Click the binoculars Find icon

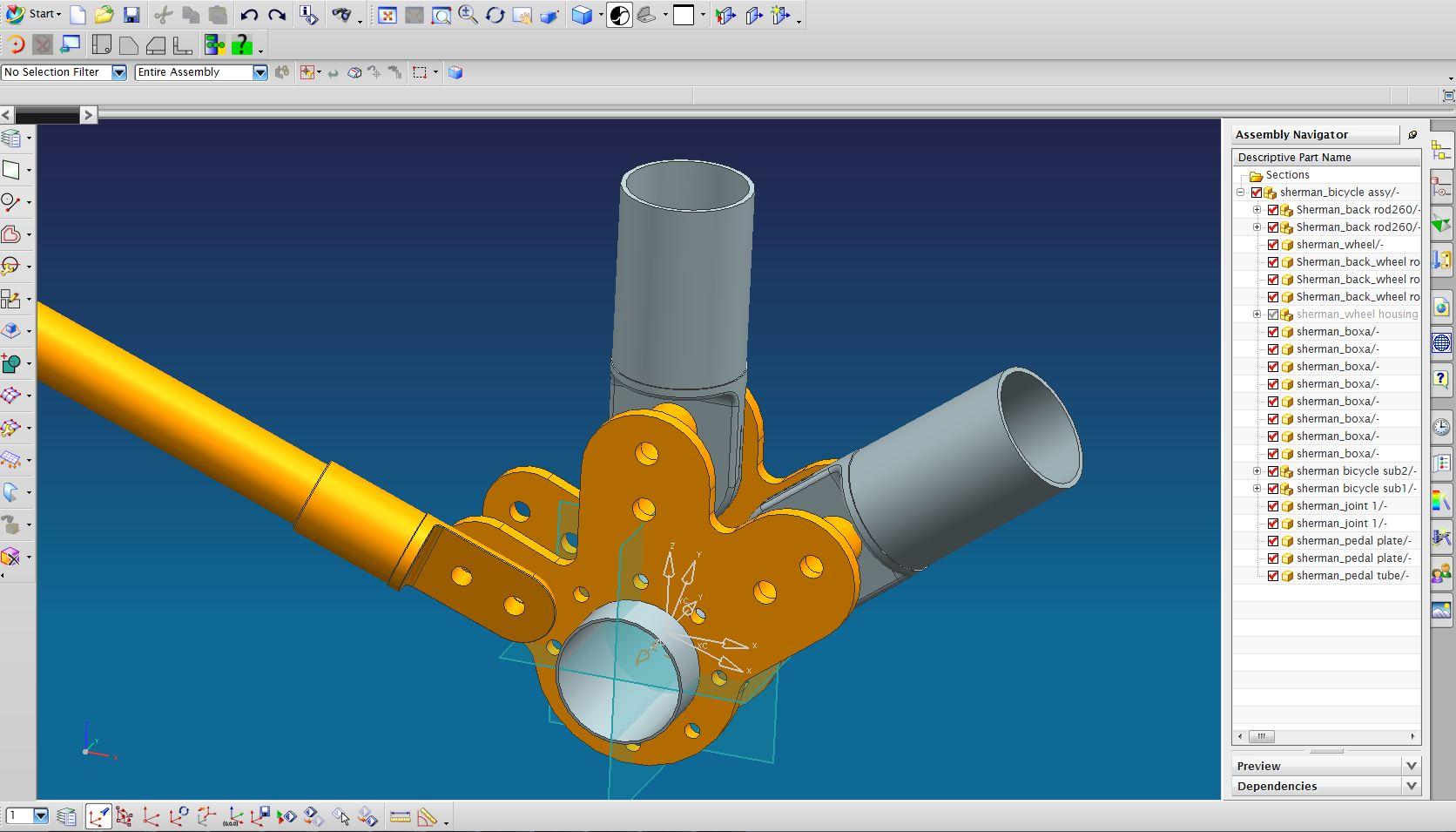tap(341, 15)
